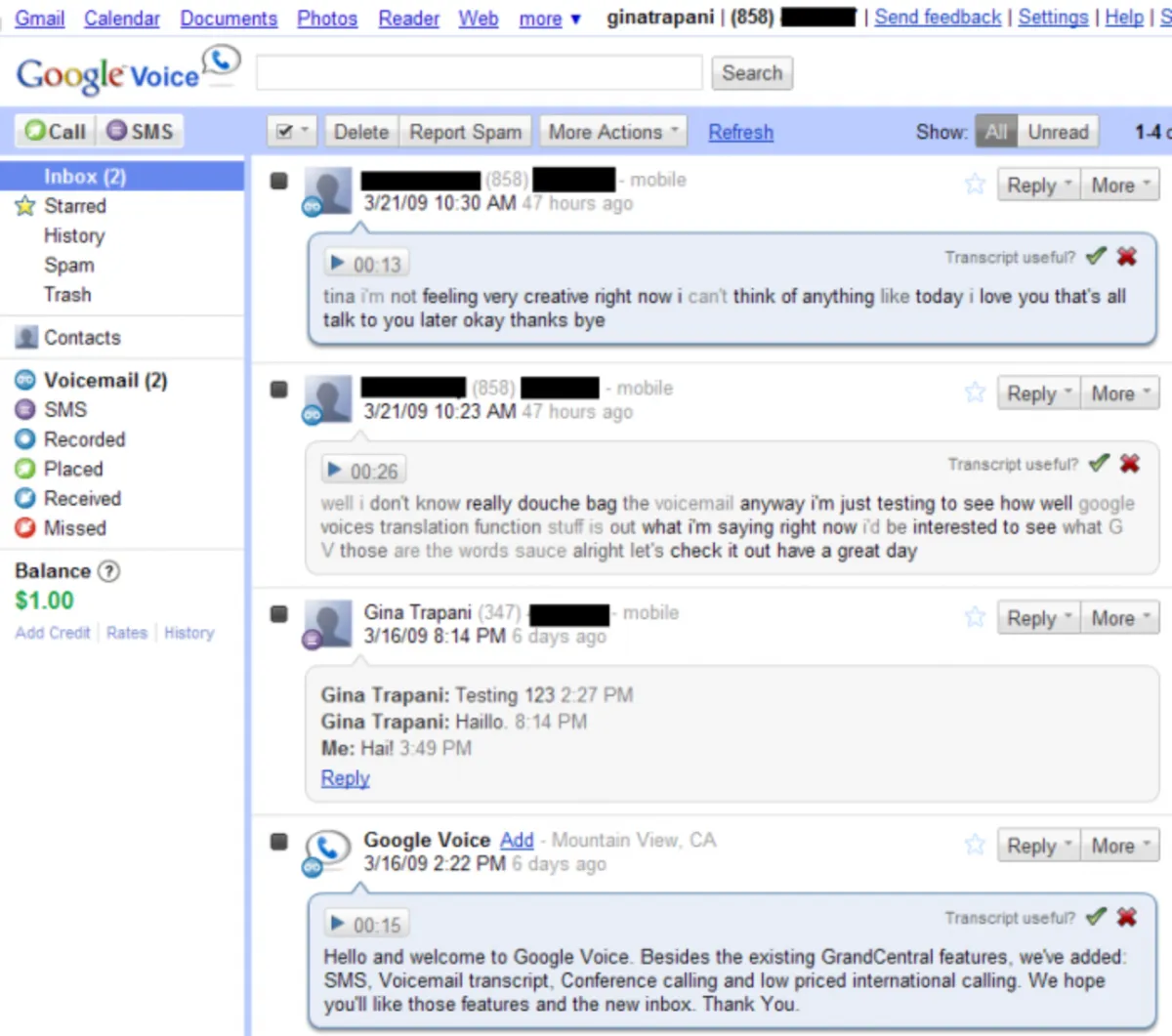The image size is (1172, 1036).
Task: Open Reply dropdown for Gina Trapani message
Action: [1038, 617]
